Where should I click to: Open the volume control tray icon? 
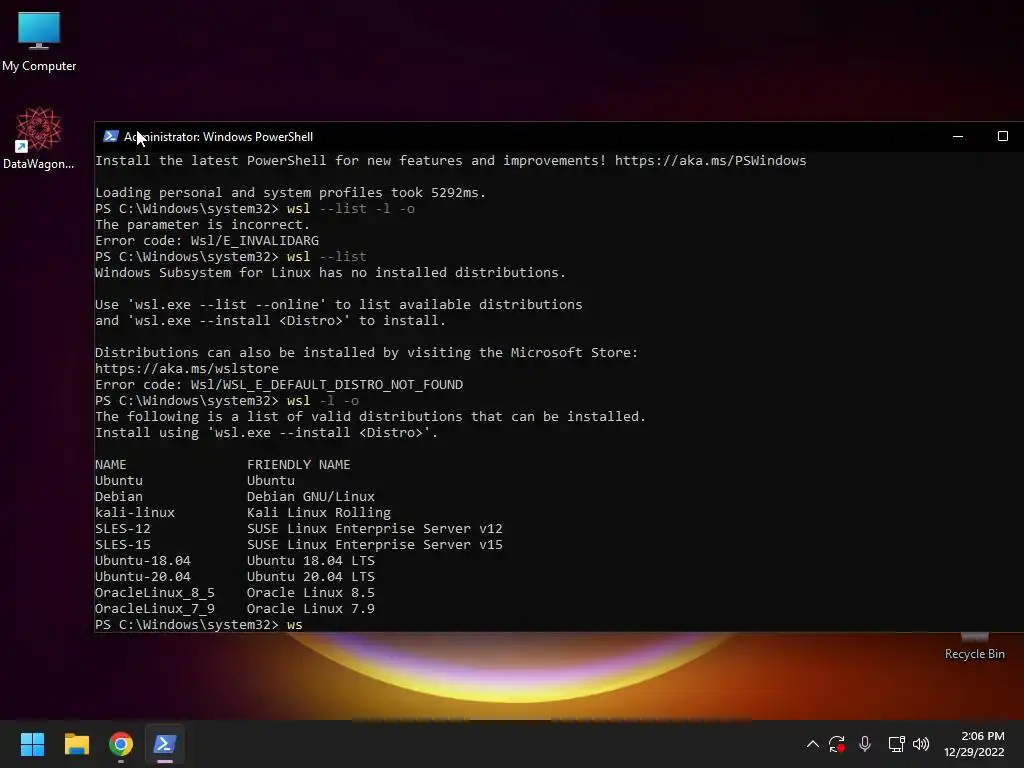coord(921,744)
